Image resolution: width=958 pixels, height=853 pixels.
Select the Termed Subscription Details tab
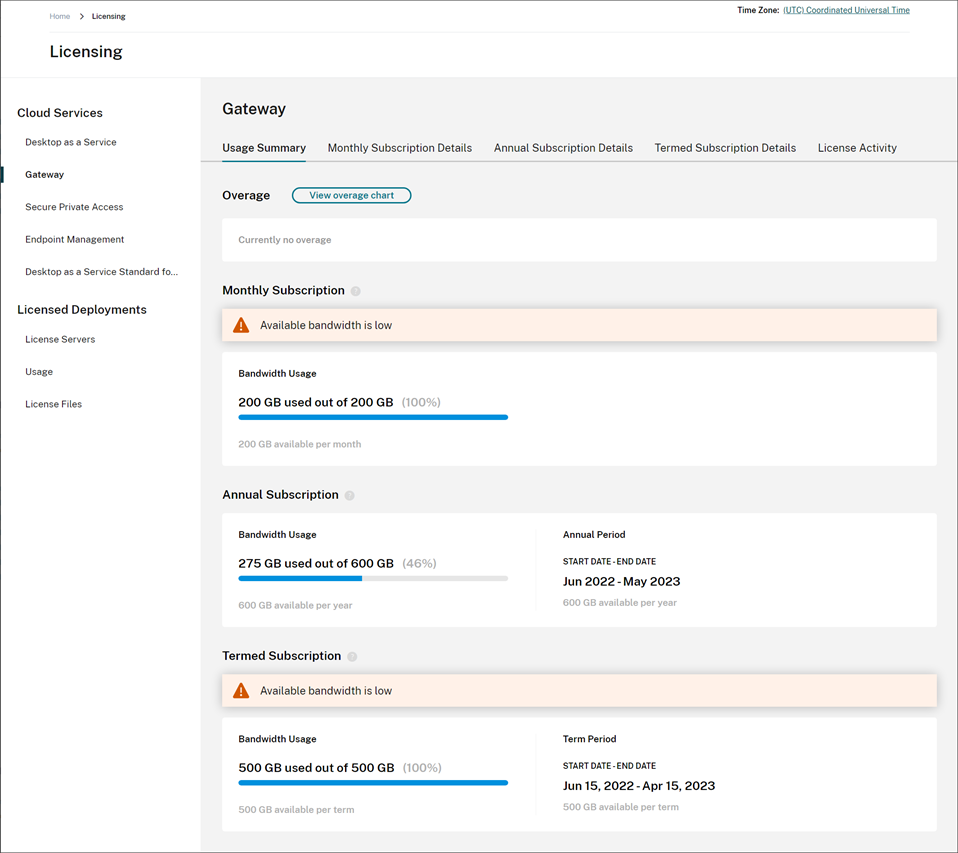[724, 147]
